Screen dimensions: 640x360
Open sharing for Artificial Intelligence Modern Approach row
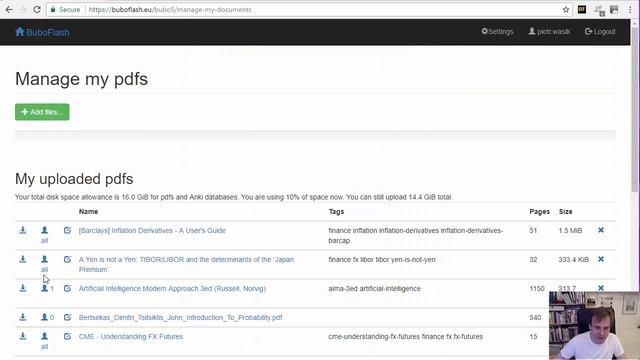point(47,288)
